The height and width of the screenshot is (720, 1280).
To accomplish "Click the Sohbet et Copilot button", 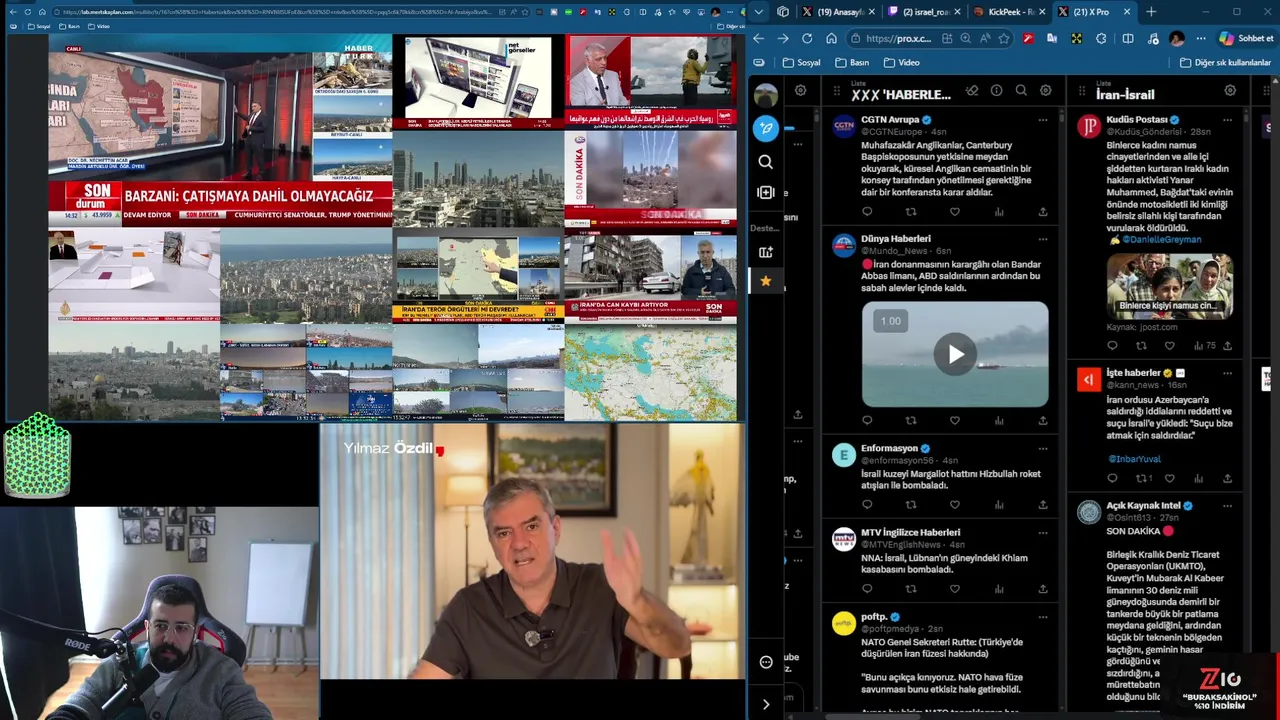I will (1246, 38).
